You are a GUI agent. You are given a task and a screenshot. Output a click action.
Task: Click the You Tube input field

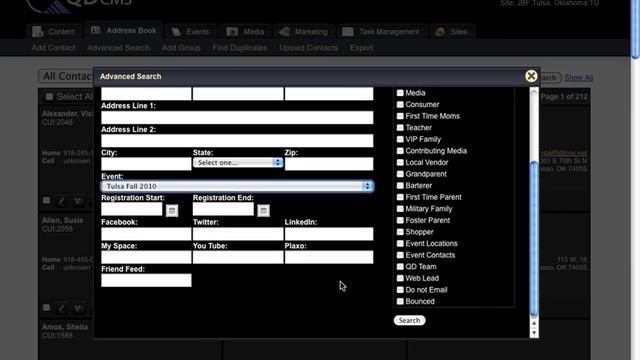(x=238, y=257)
